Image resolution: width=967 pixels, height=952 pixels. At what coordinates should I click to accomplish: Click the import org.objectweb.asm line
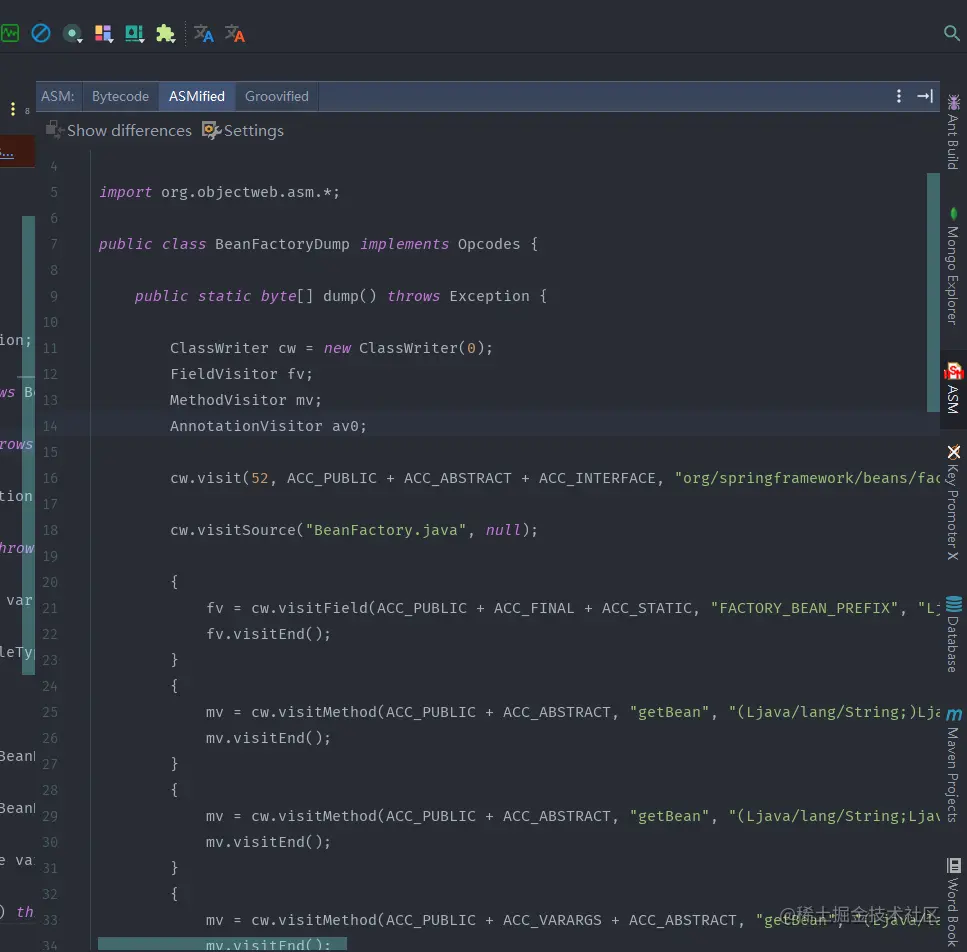coord(219,192)
